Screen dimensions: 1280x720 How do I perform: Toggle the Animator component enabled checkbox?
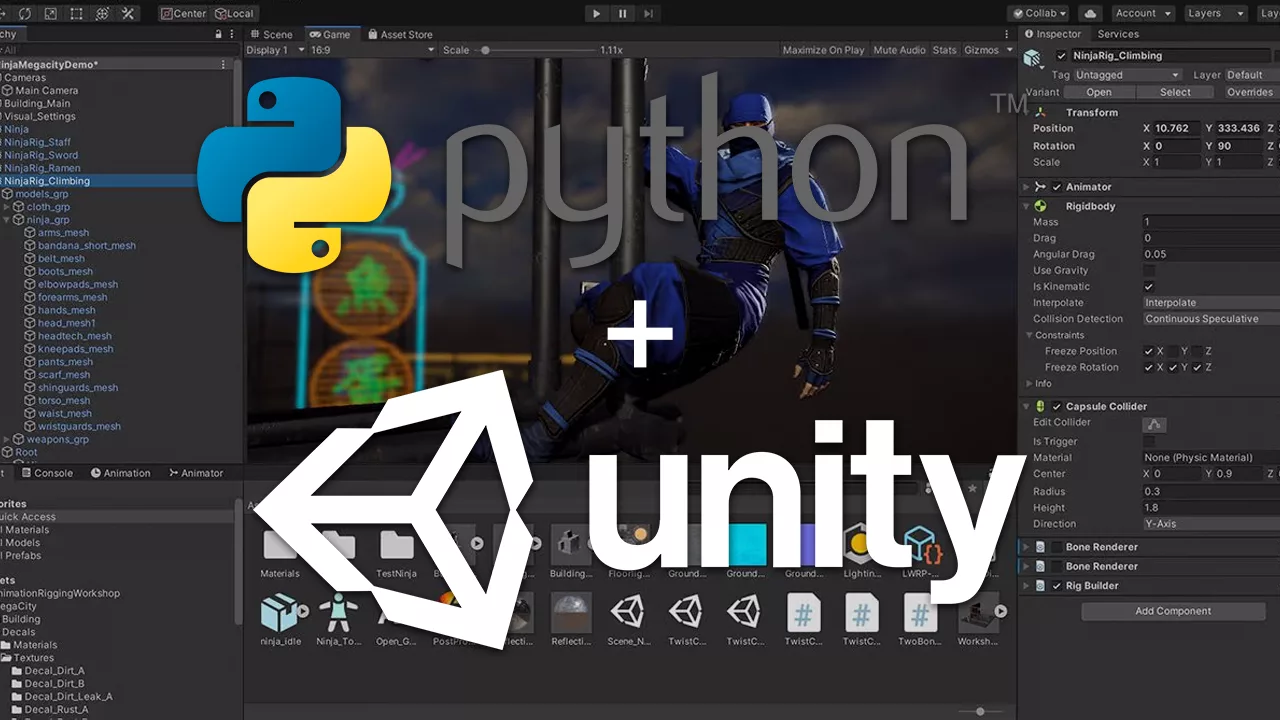point(1057,187)
